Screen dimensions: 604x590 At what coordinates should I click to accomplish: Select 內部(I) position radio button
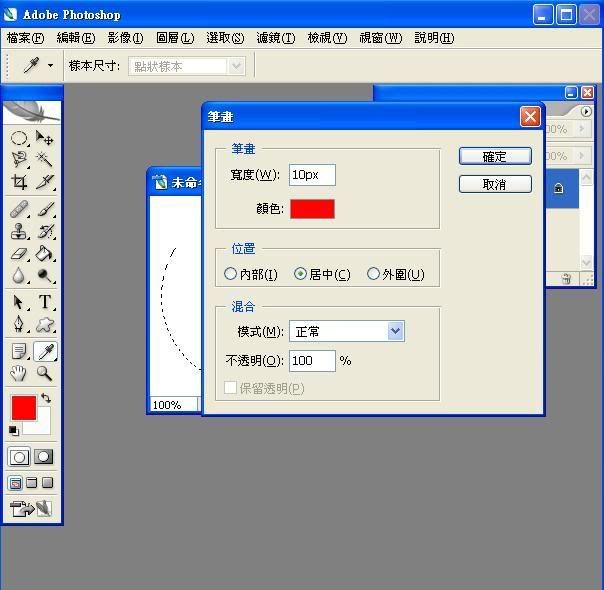(x=230, y=274)
